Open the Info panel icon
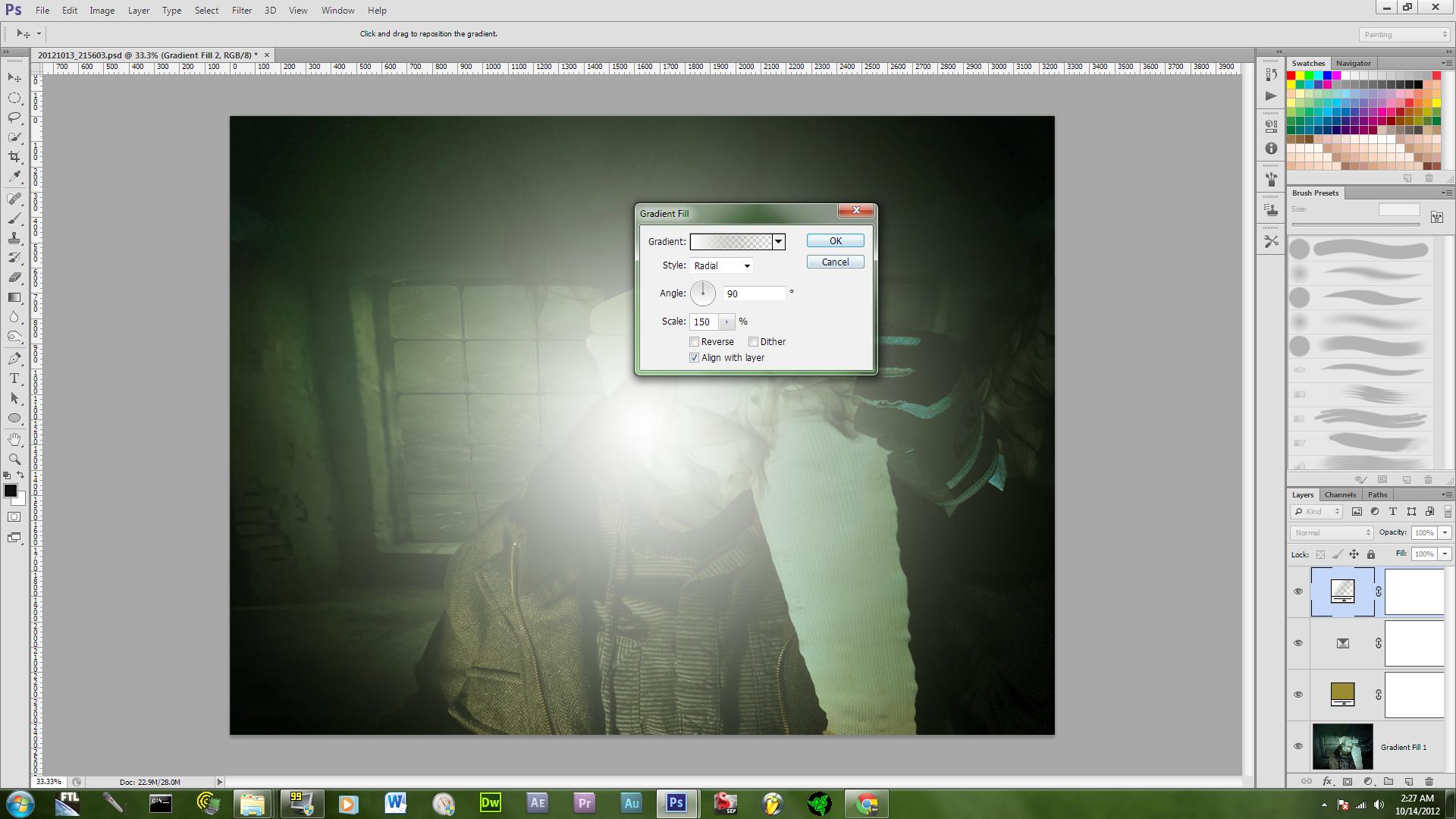1456x819 pixels. [1272, 149]
